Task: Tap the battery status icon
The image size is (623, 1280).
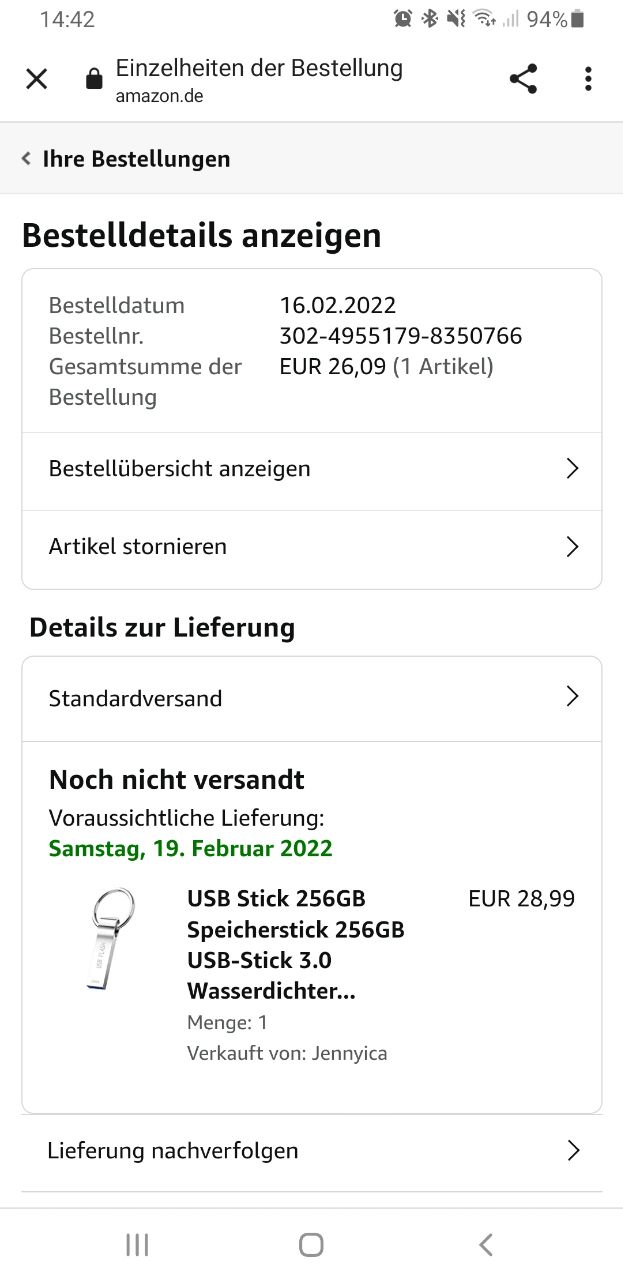Action: pos(577,19)
